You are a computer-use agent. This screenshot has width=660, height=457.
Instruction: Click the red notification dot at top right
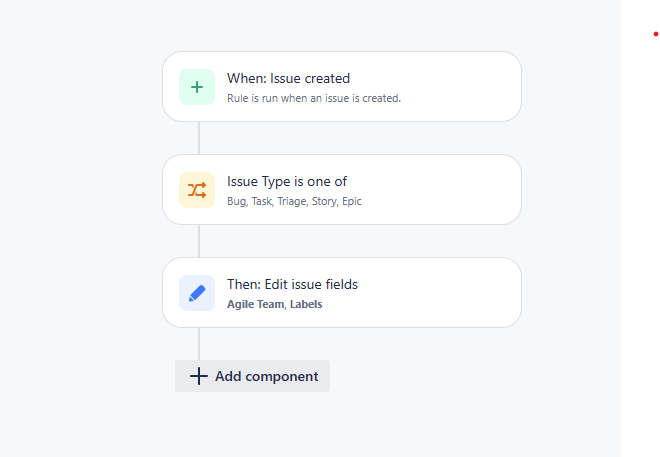click(x=656, y=34)
